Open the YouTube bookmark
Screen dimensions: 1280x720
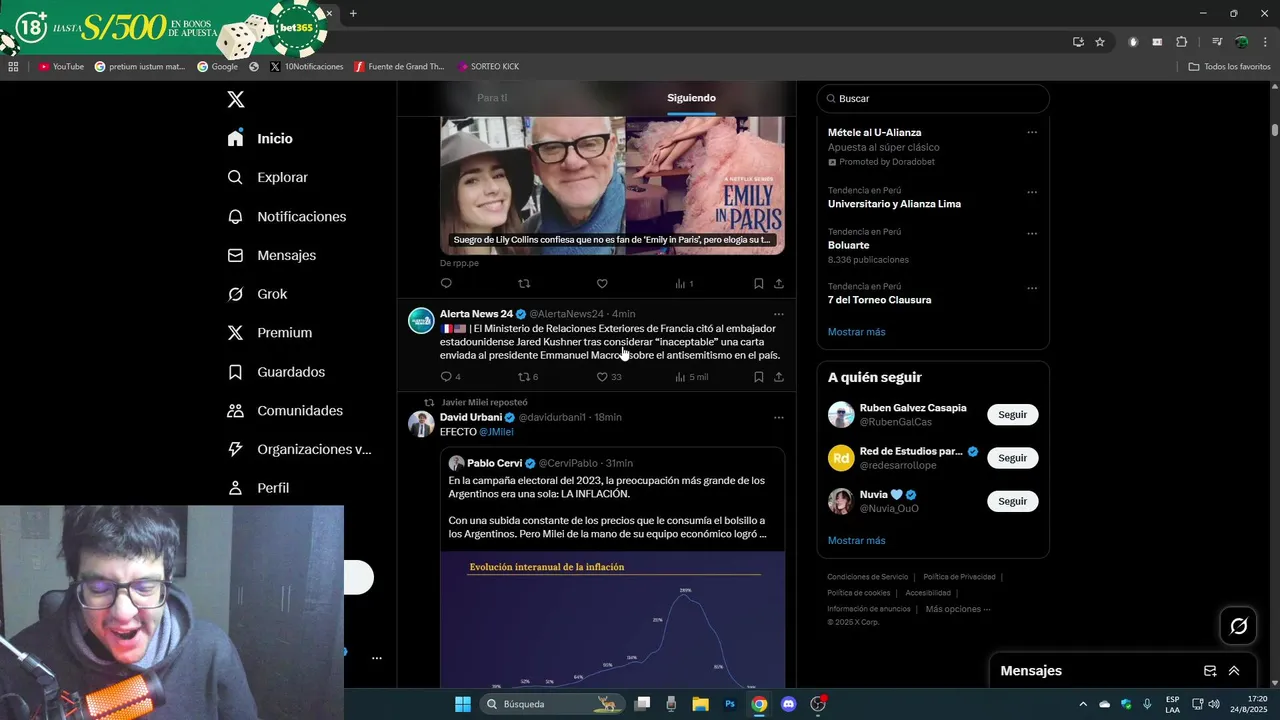(61, 67)
